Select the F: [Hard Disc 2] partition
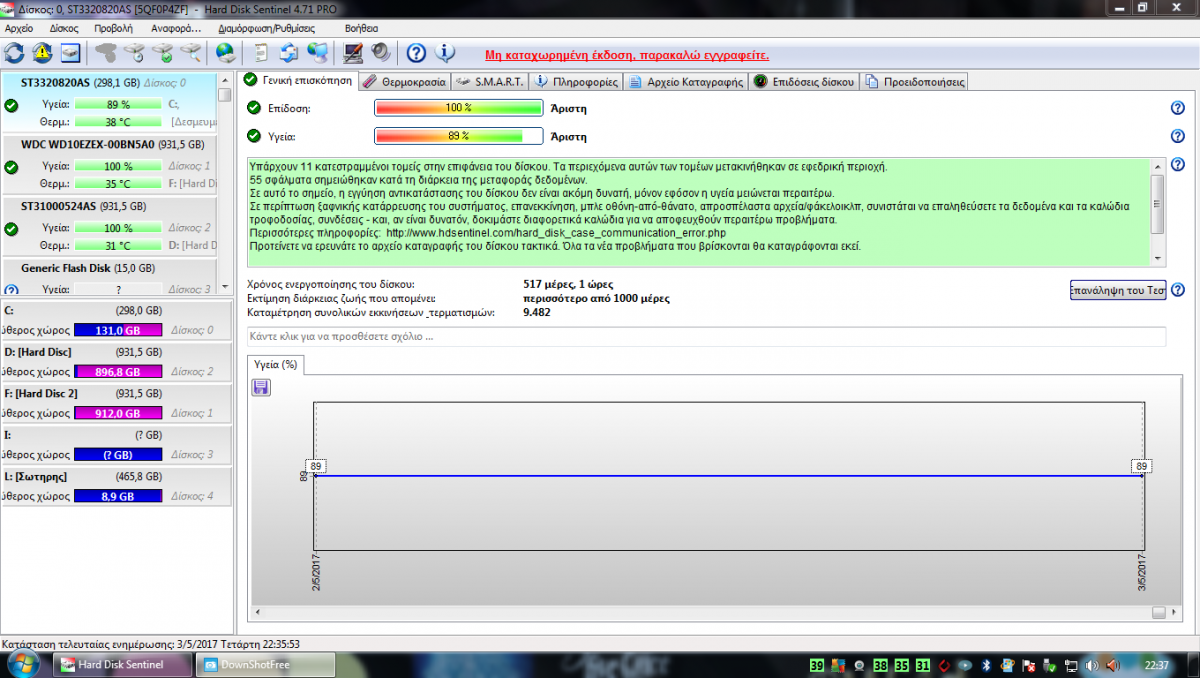 pos(116,403)
